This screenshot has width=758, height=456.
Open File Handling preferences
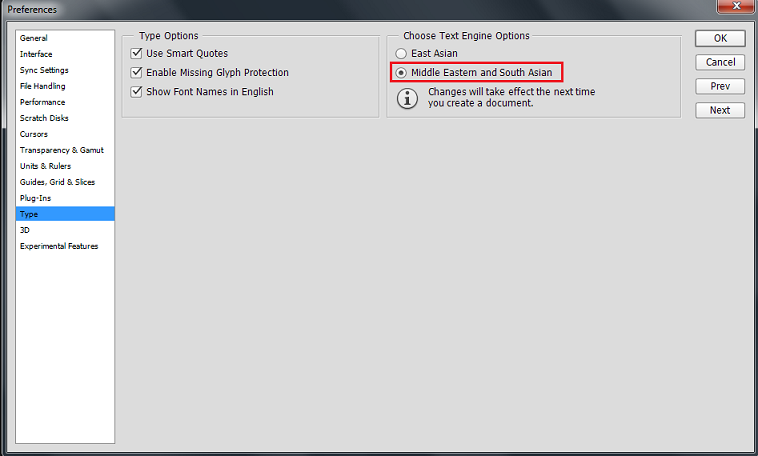click(x=43, y=86)
